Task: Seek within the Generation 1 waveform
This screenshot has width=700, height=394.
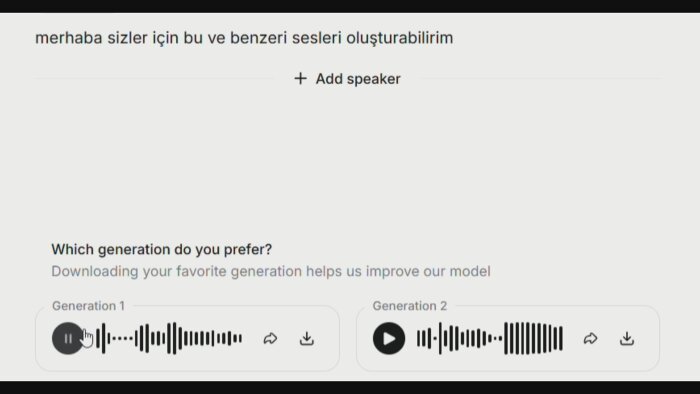Action: (169, 339)
